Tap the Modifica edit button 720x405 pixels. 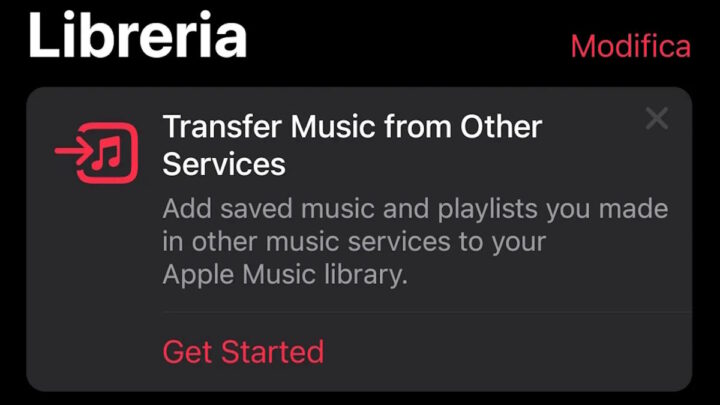point(630,46)
